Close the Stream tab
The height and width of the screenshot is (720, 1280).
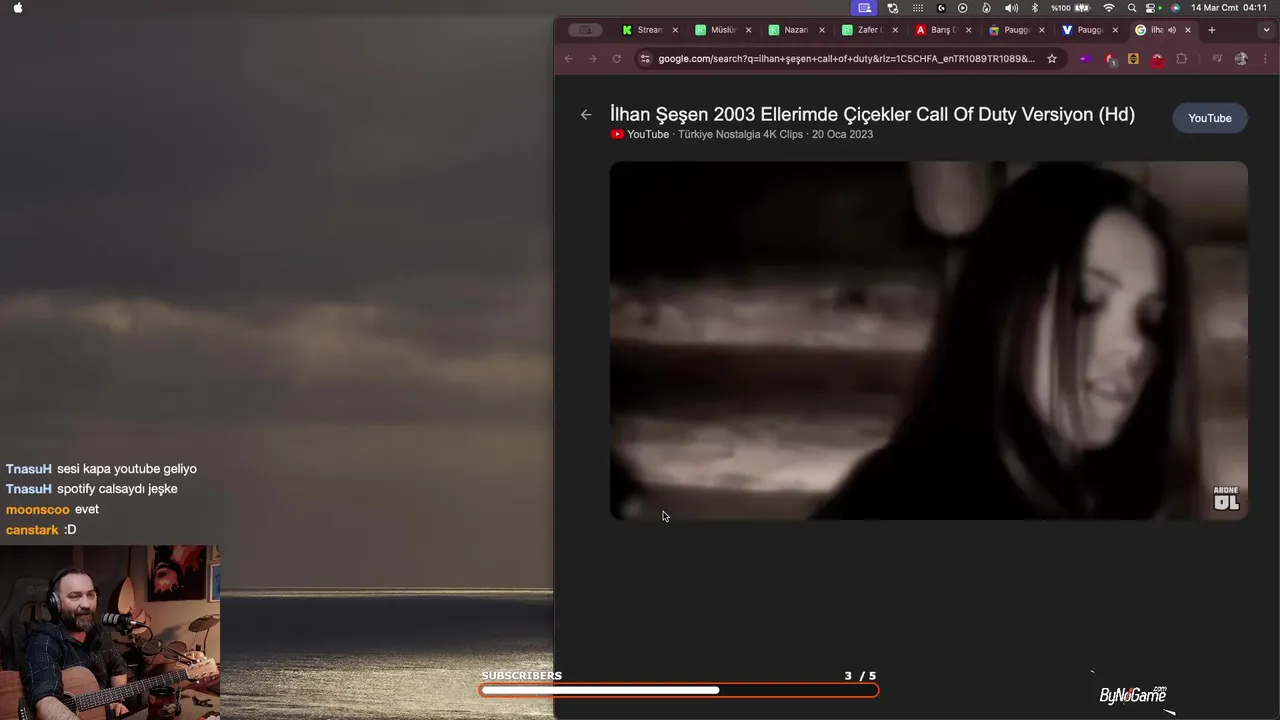pos(675,30)
